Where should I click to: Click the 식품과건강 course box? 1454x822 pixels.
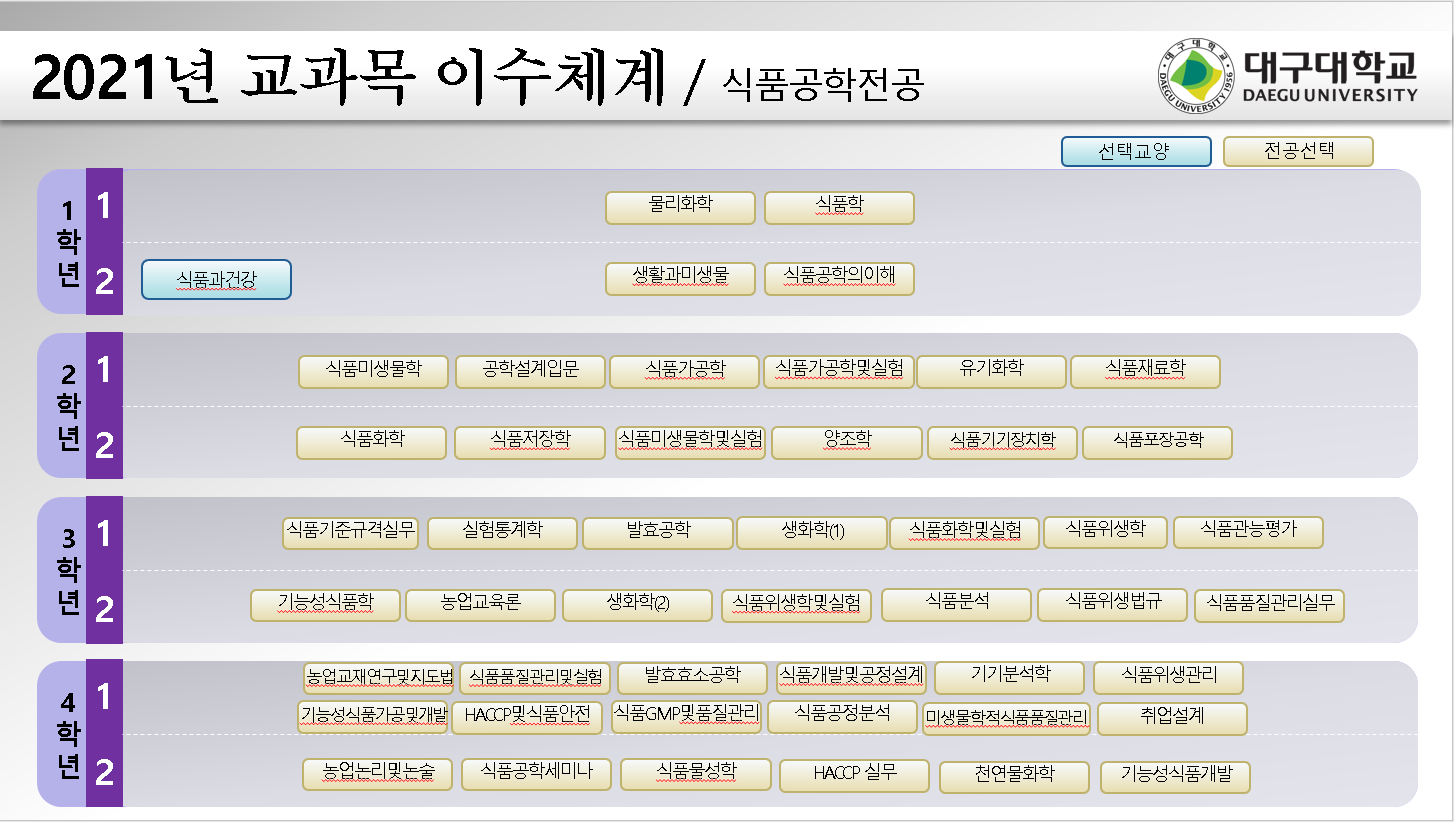[216, 280]
